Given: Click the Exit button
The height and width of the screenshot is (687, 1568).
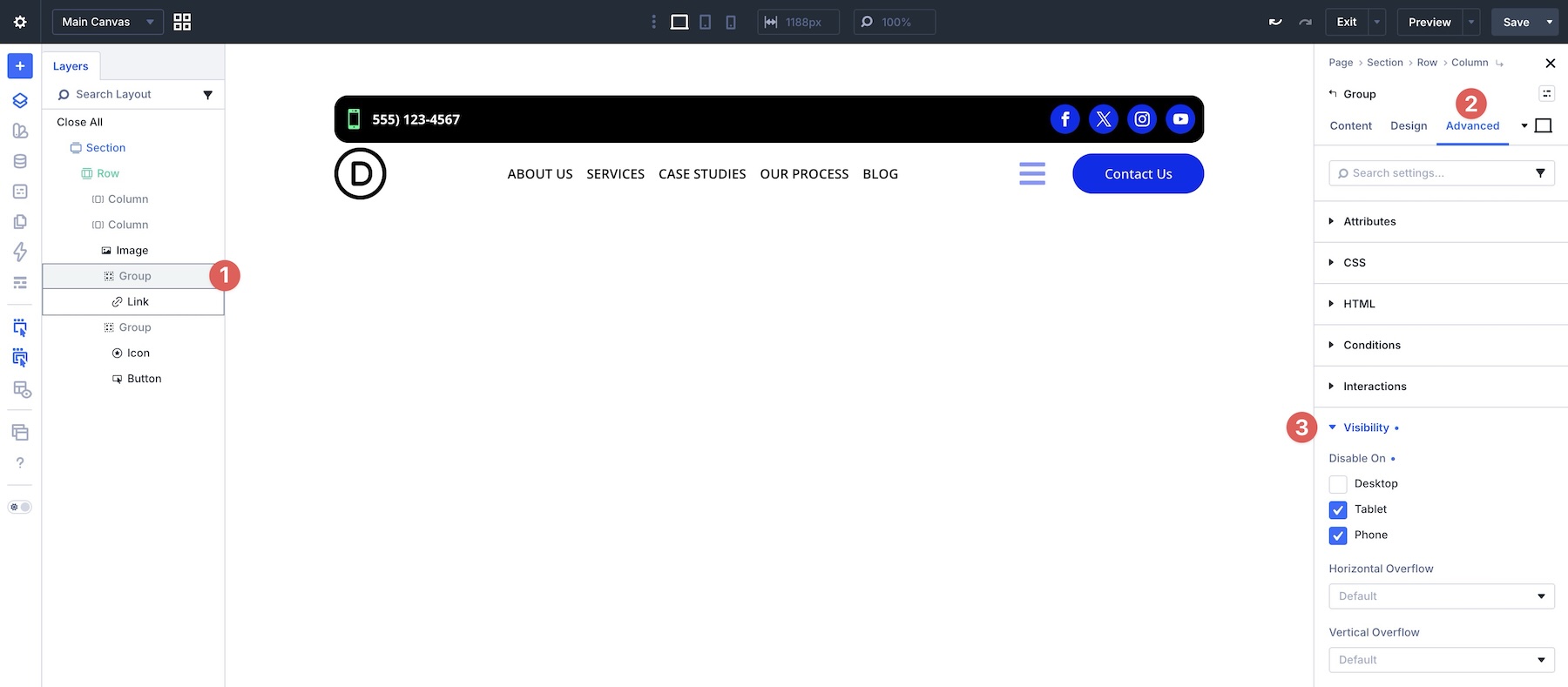Looking at the screenshot, I should coord(1347,22).
